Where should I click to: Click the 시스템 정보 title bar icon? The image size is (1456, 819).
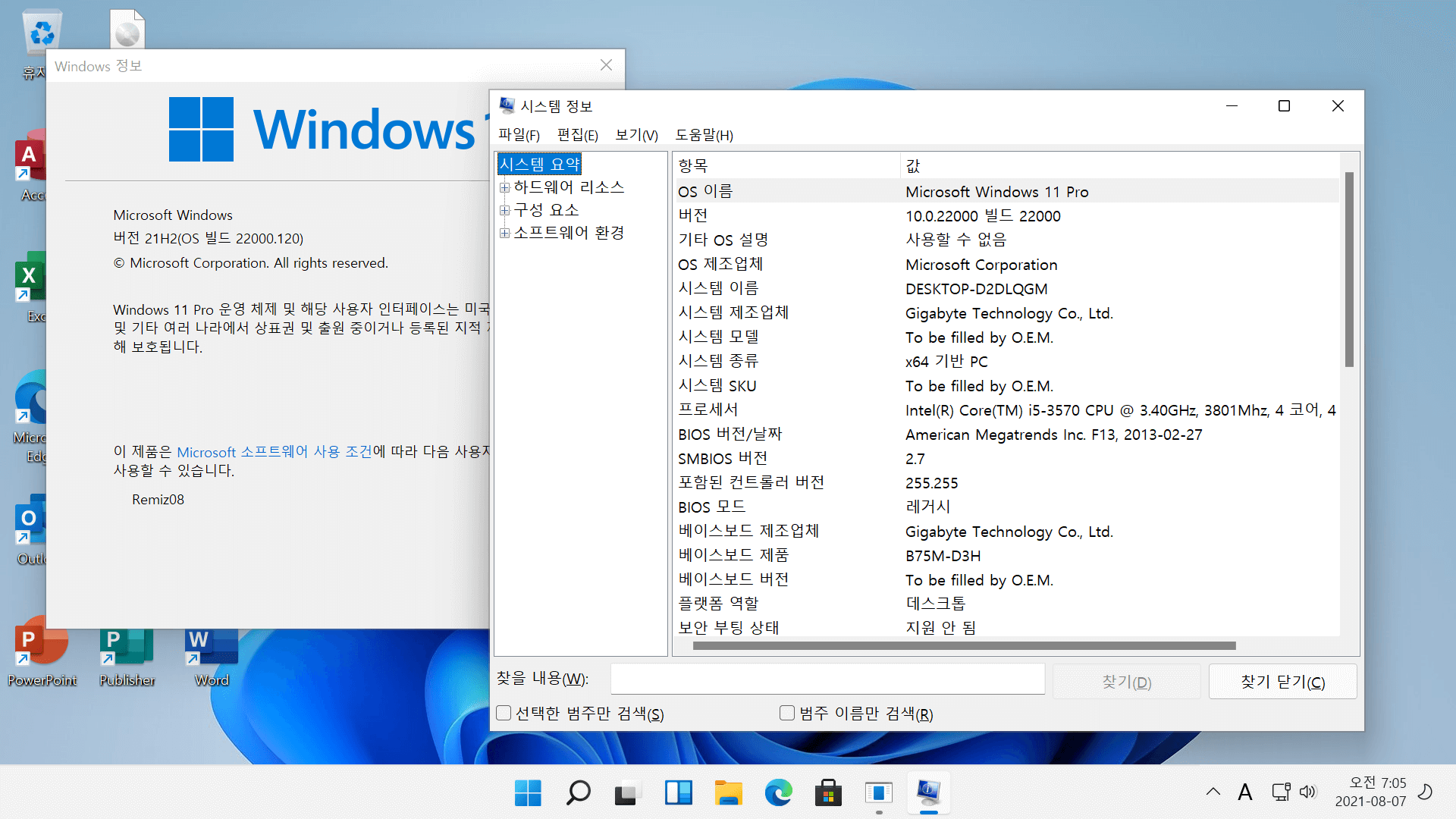pos(507,106)
